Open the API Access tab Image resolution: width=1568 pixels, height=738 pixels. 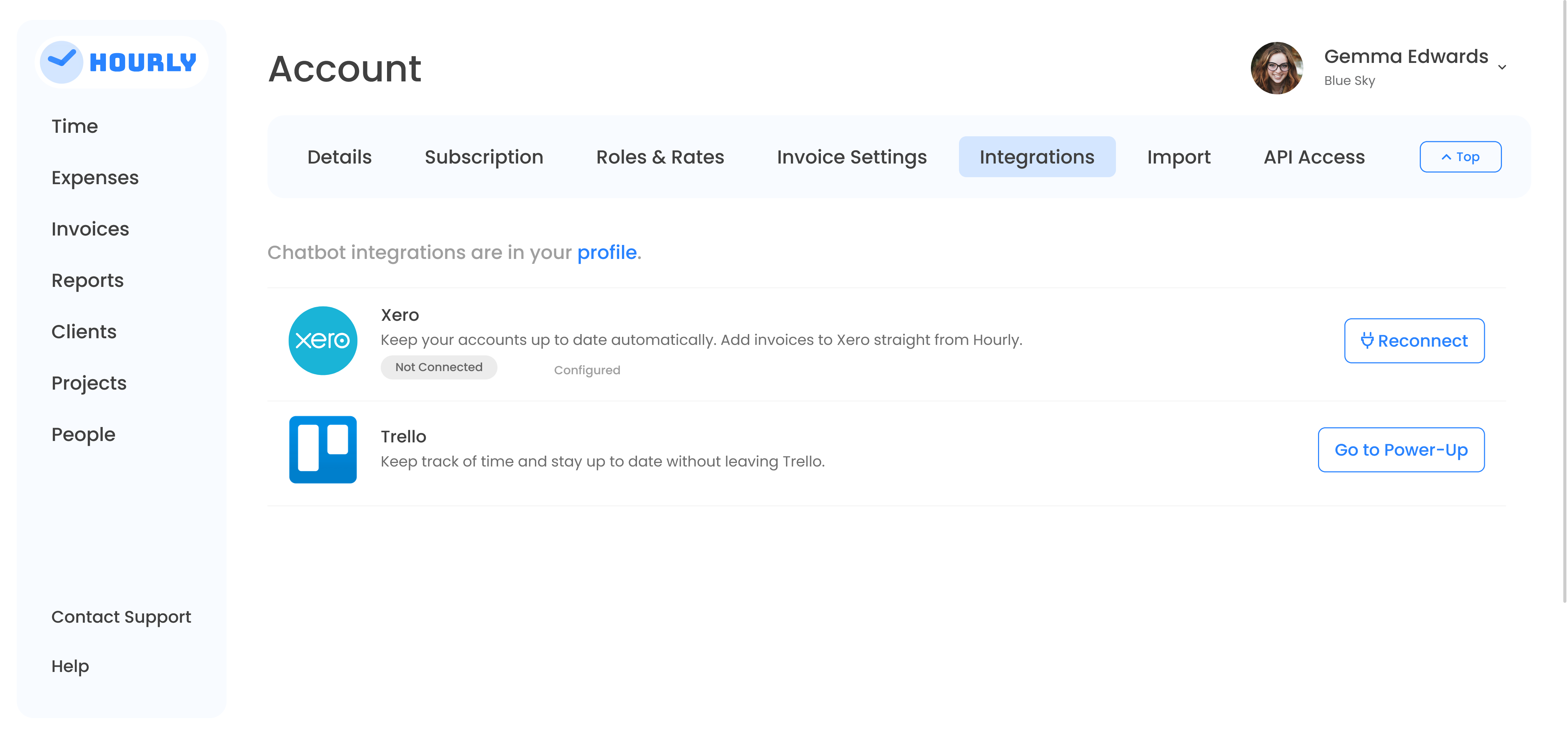point(1313,157)
